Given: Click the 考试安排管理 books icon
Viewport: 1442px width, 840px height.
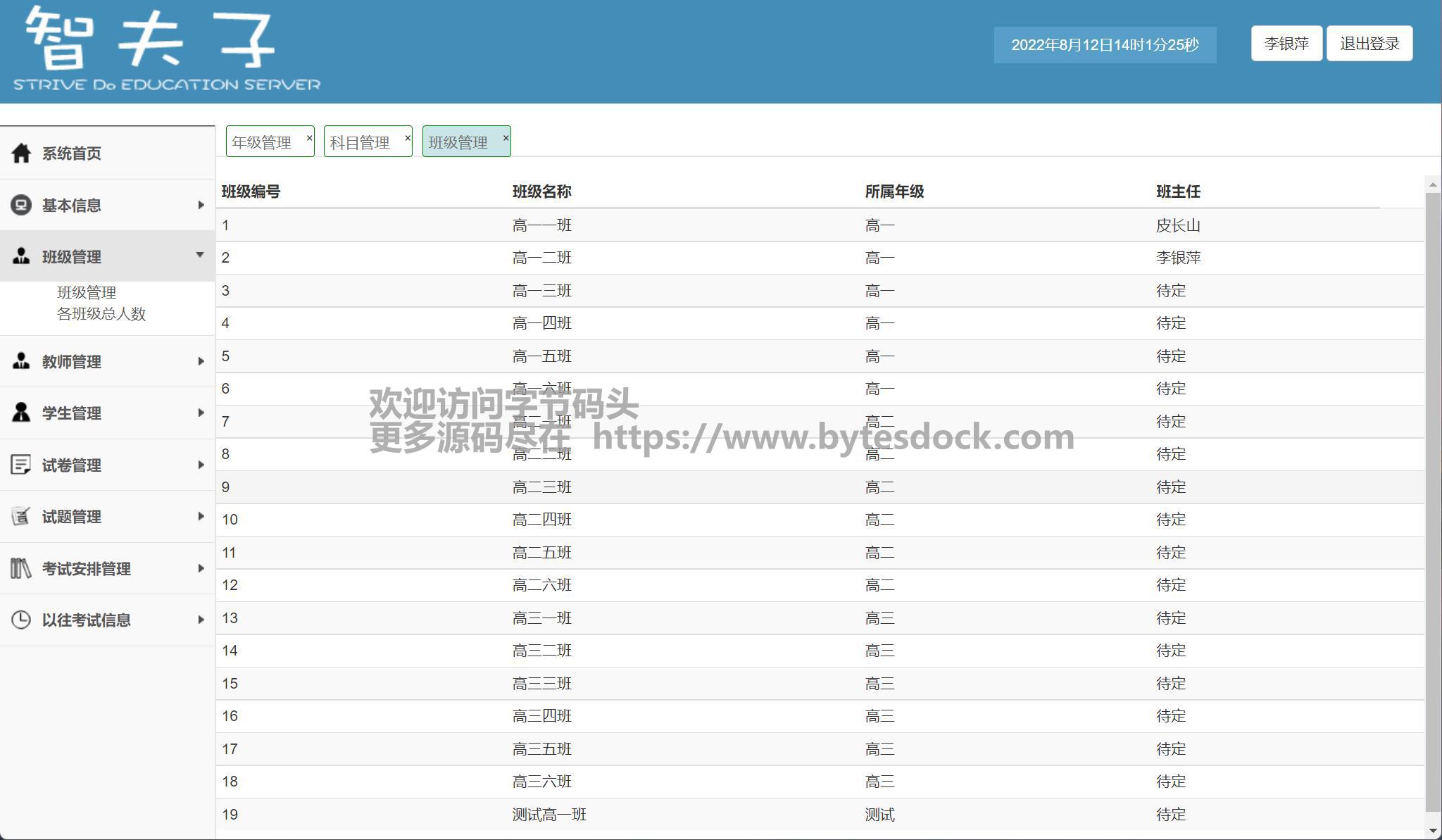Looking at the screenshot, I should pos(21,568).
